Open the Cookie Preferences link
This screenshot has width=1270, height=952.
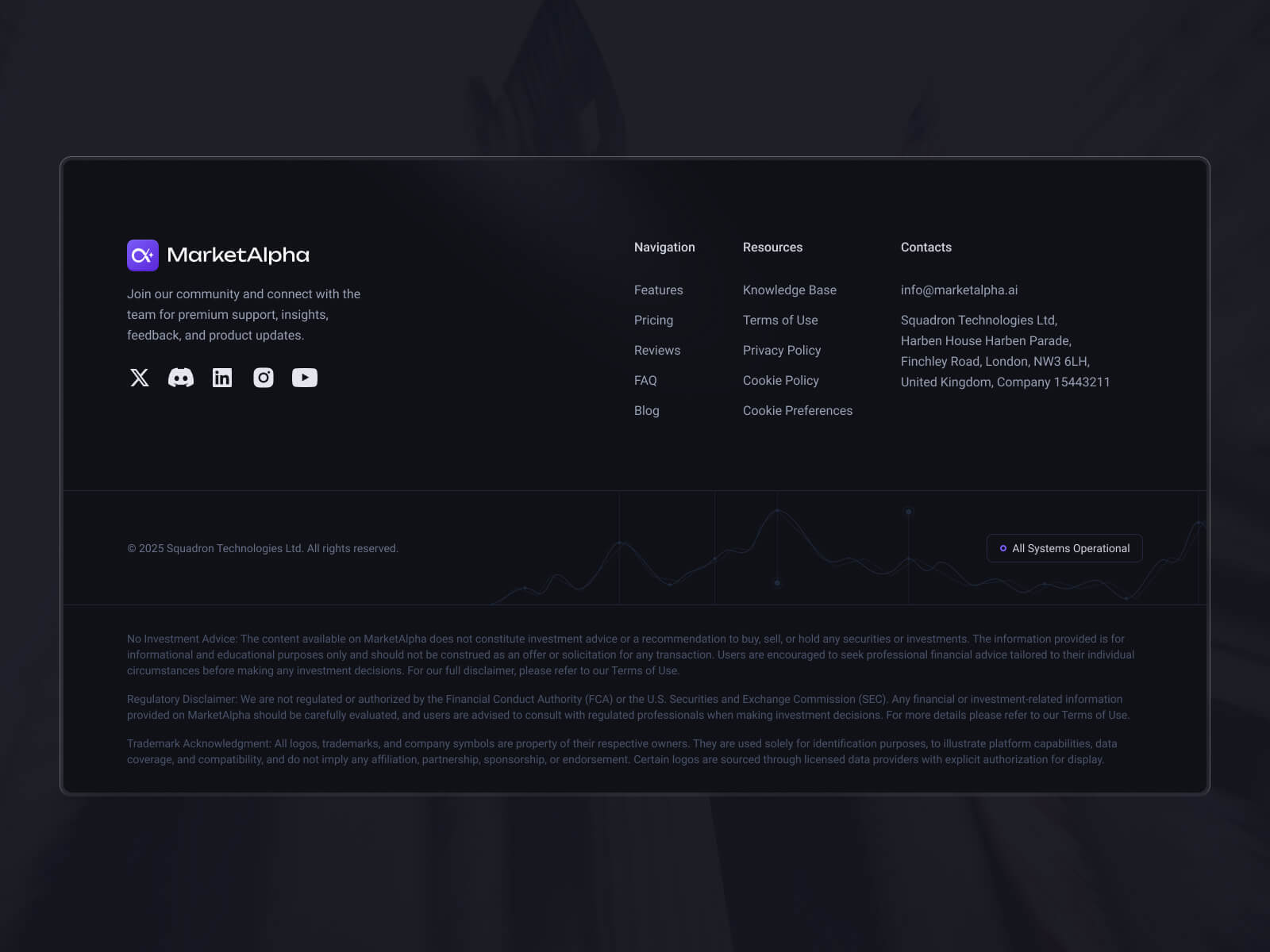tap(798, 411)
